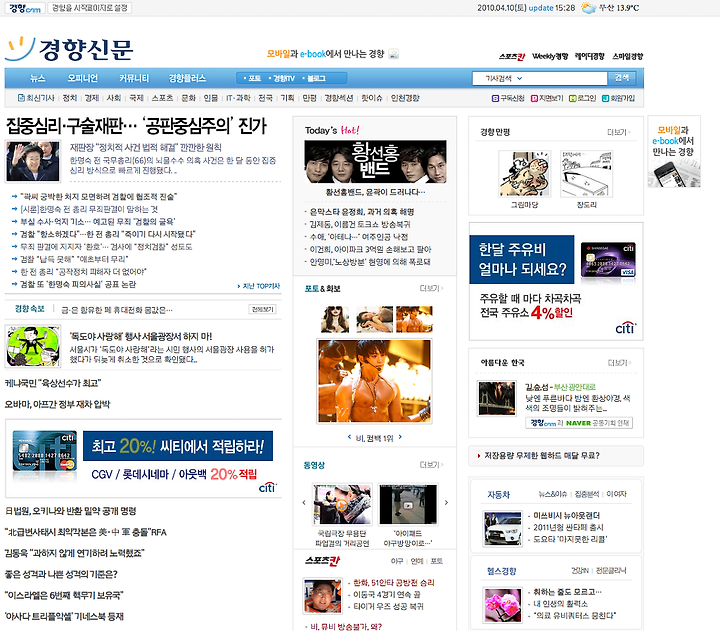Open the 기사검색 search type dropdown
The width and height of the screenshot is (720, 631).
click(504, 79)
